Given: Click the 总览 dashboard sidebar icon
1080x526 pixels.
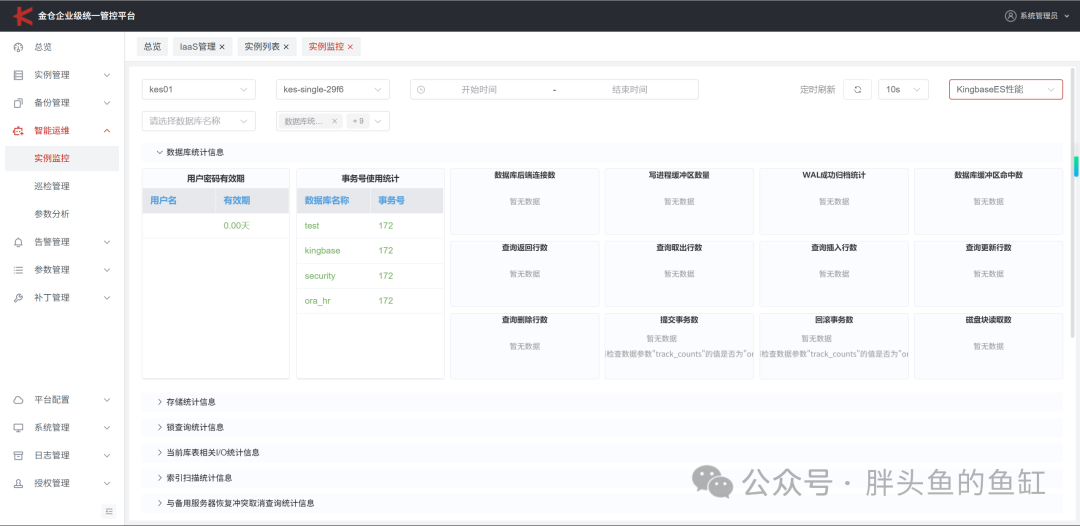Looking at the screenshot, I should [x=19, y=47].
